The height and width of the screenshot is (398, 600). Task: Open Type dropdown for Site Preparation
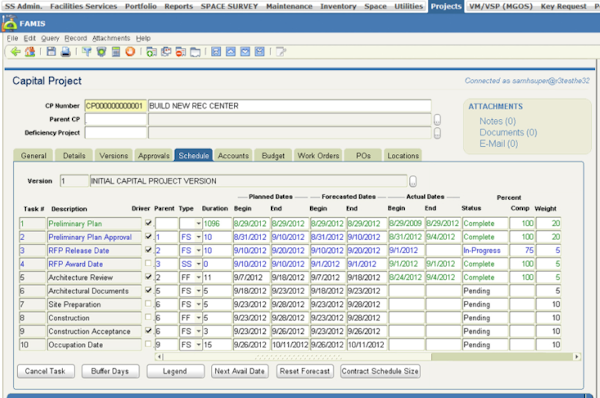point(198,304)
